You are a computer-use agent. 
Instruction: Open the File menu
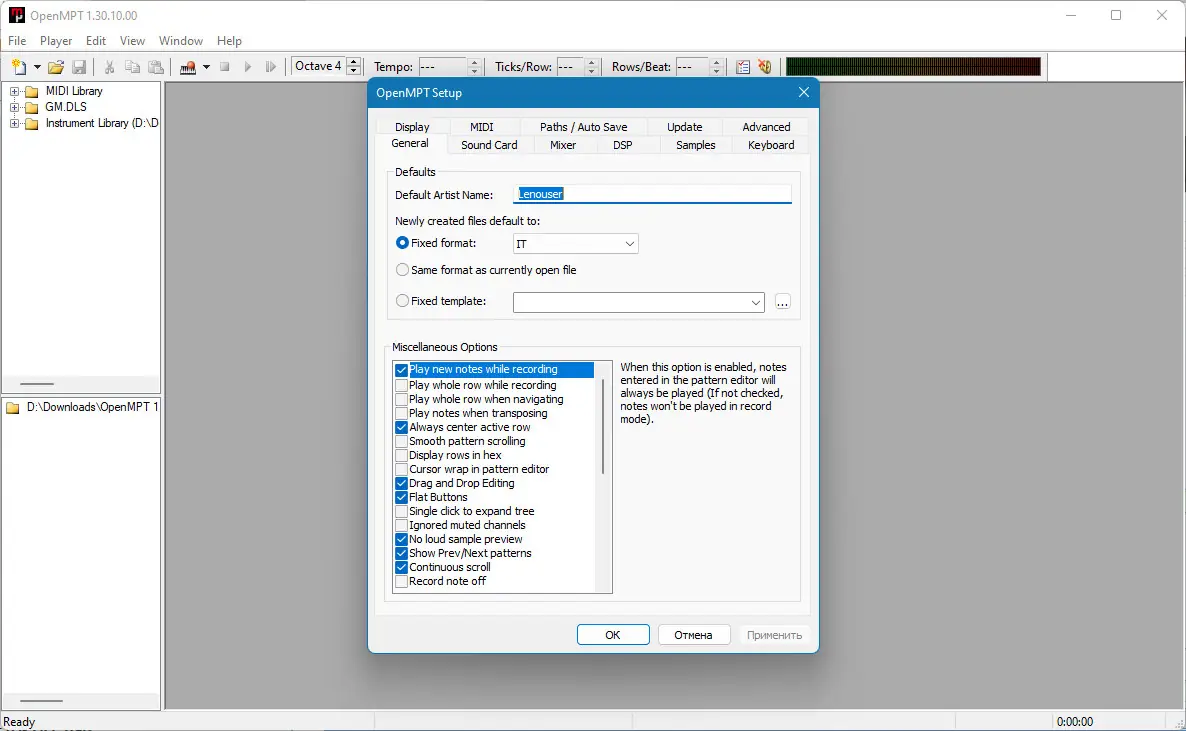pyautogui.click(x=17, y=41)
